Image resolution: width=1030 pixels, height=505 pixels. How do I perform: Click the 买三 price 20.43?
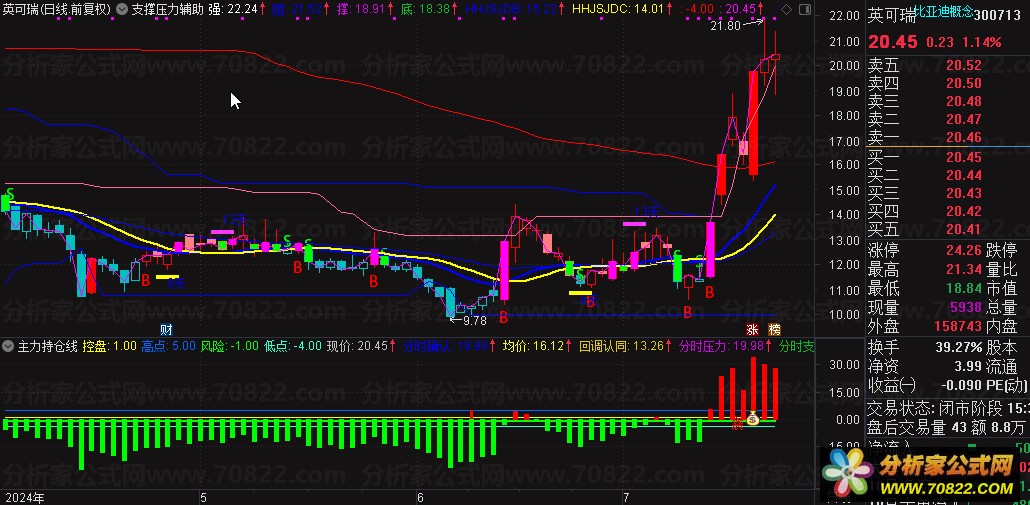[x=964, y=193]
